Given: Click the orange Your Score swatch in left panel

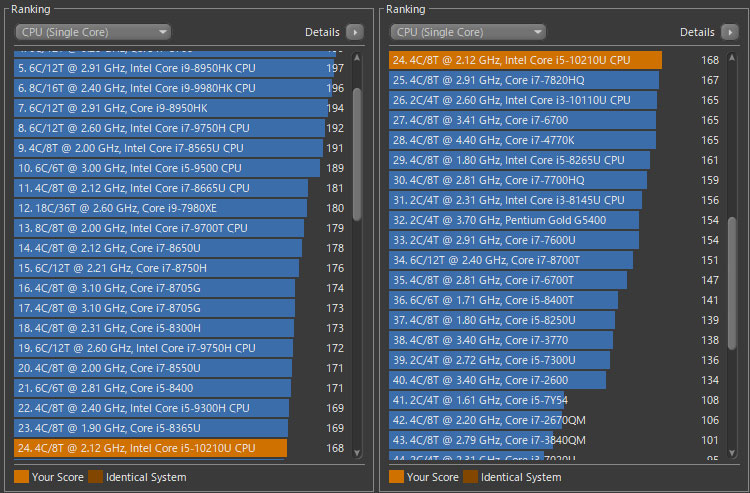Looking at the screenshot, I should pyautogui.click(x=21, y=477).
